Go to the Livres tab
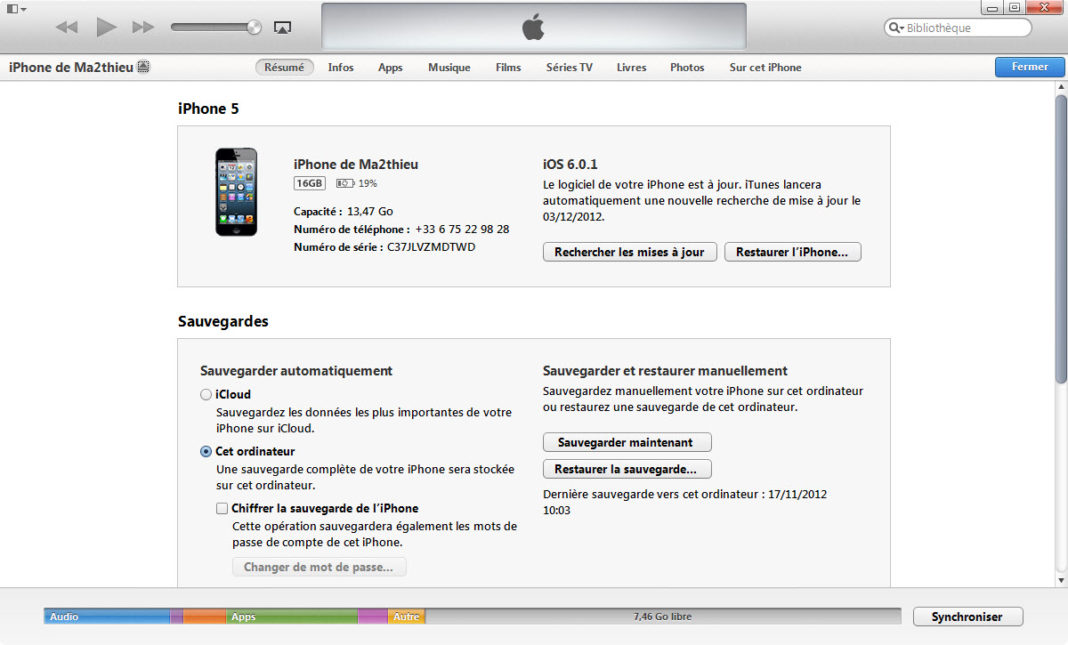Viewport: 1068px width, 645px height. pos(631,67)
